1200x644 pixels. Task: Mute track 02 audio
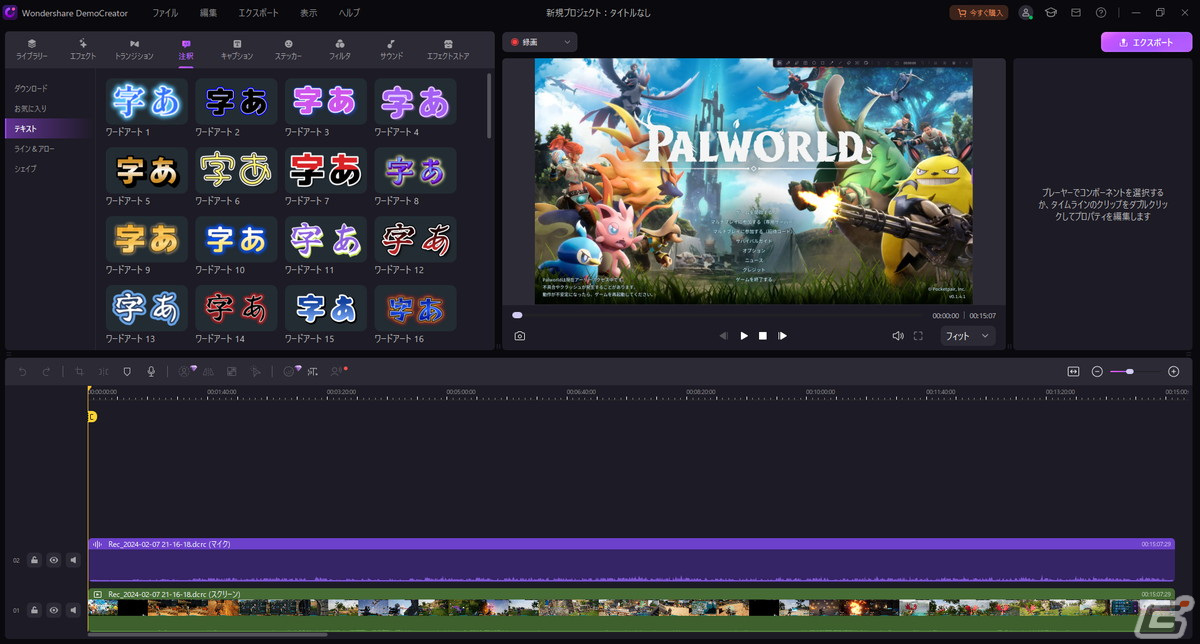click(x=73, y=560)
